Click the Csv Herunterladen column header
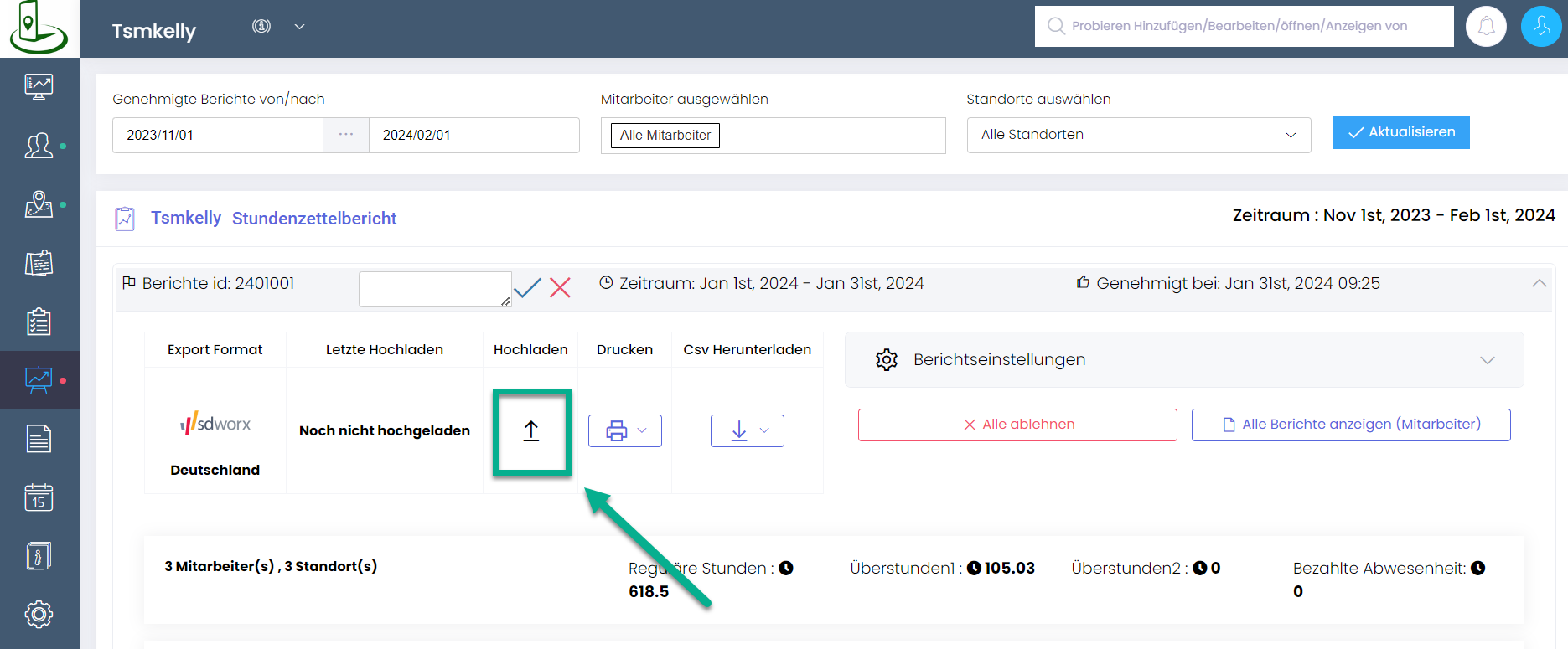Viewport: 1568px width, 649px height. coord(748,349)
